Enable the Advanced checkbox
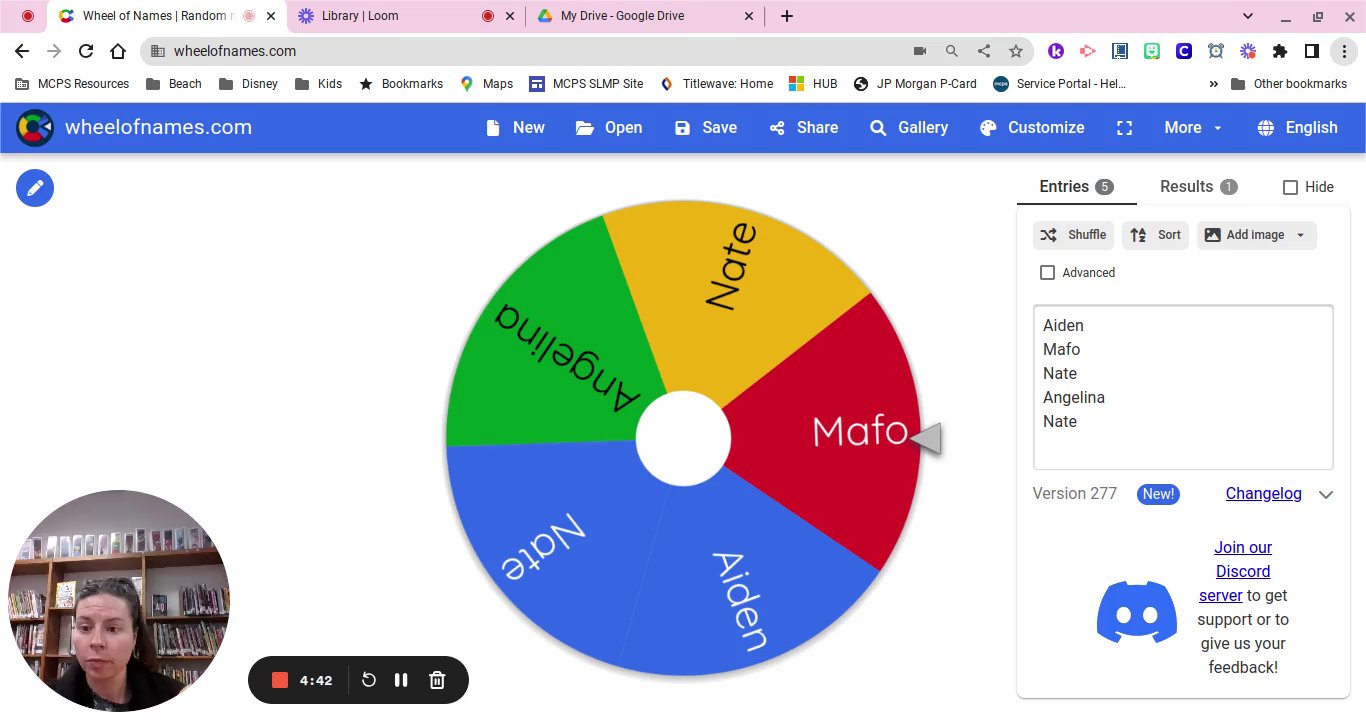 pyautogui.click(x=1047, y=273)
